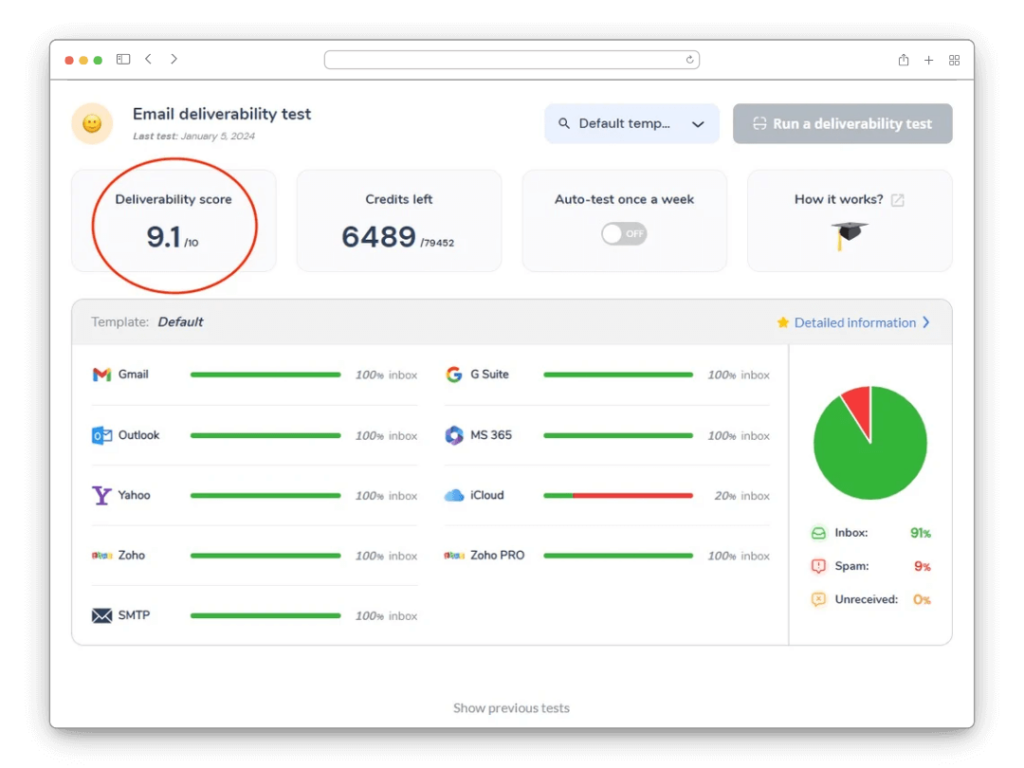Viewport: 1024px width, 768px height.
Task: Click the Spam 9% value
Action: [922, 566]
